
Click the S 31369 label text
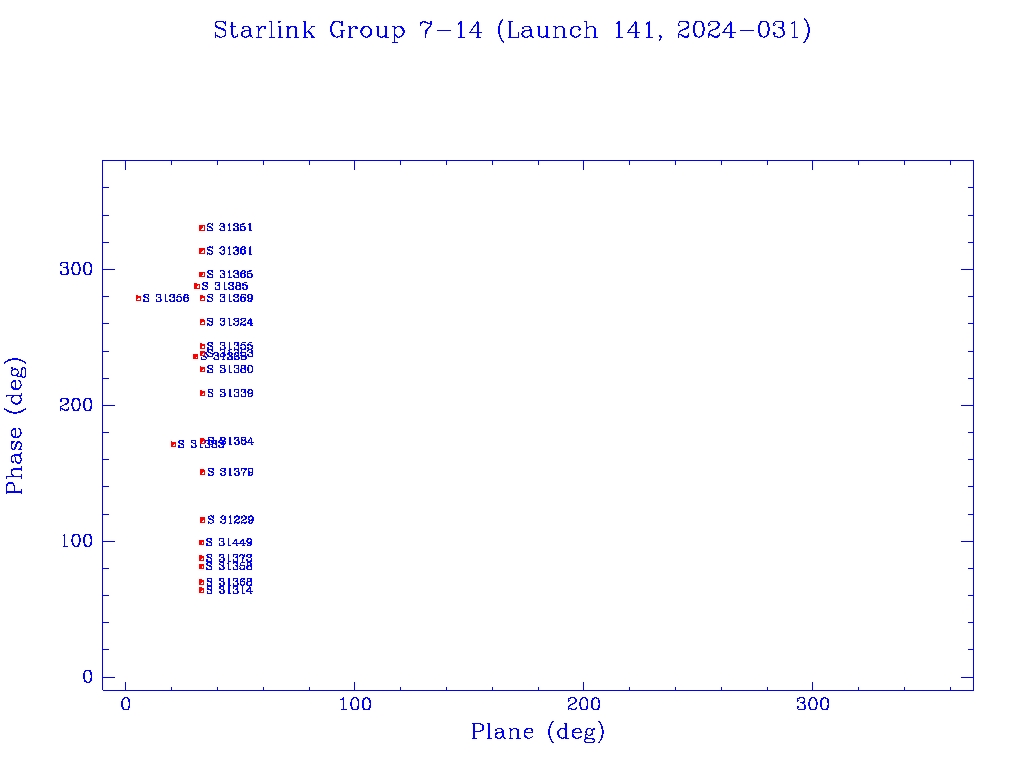[x=230, y=298]
